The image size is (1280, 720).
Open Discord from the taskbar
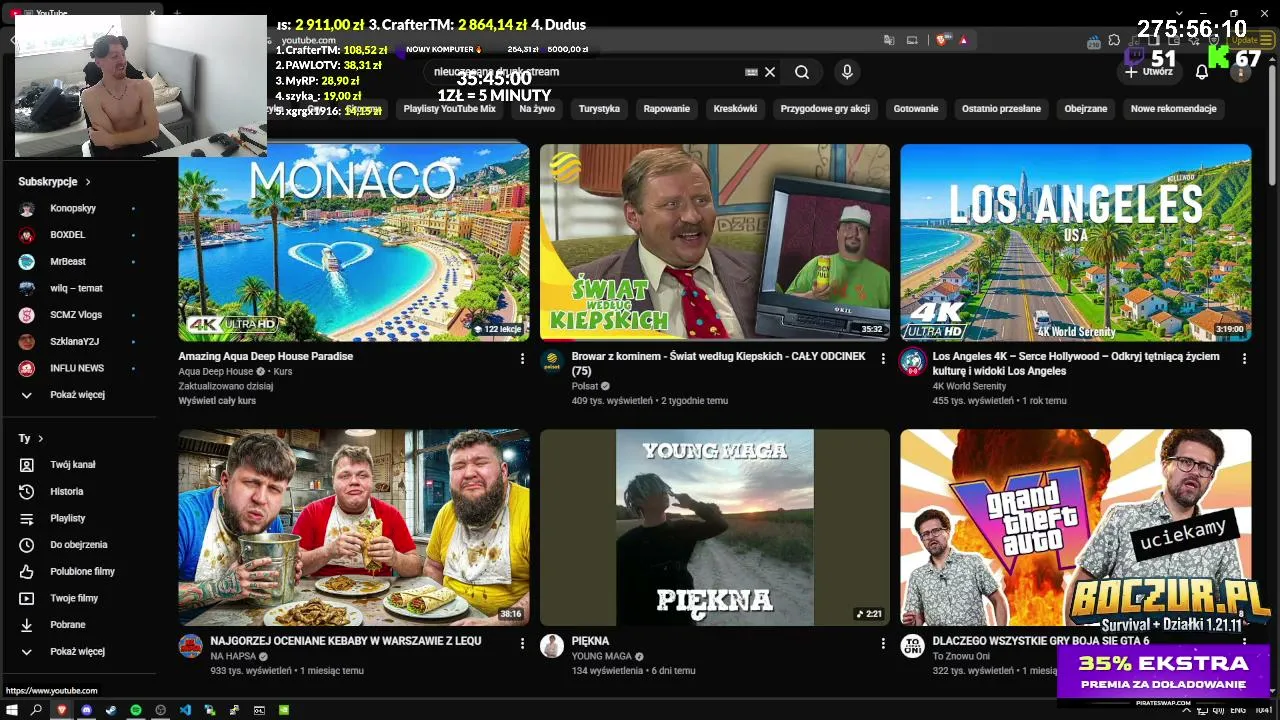point(86,710)
